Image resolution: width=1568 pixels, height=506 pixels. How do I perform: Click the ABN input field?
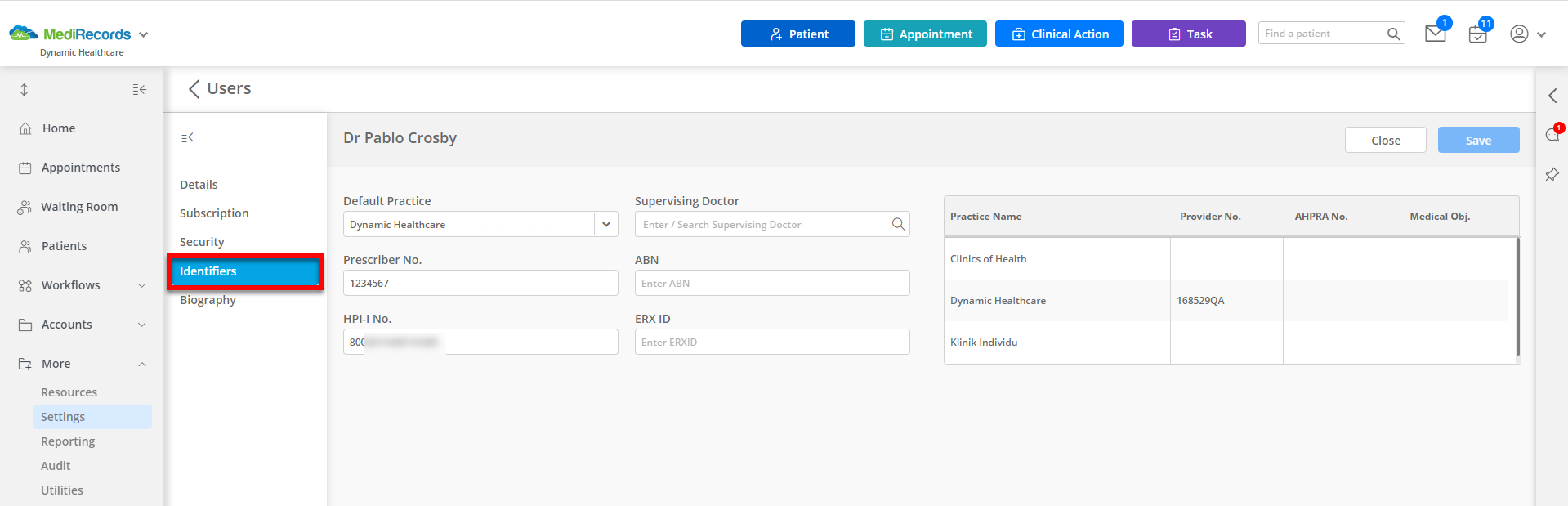[772, 283]
